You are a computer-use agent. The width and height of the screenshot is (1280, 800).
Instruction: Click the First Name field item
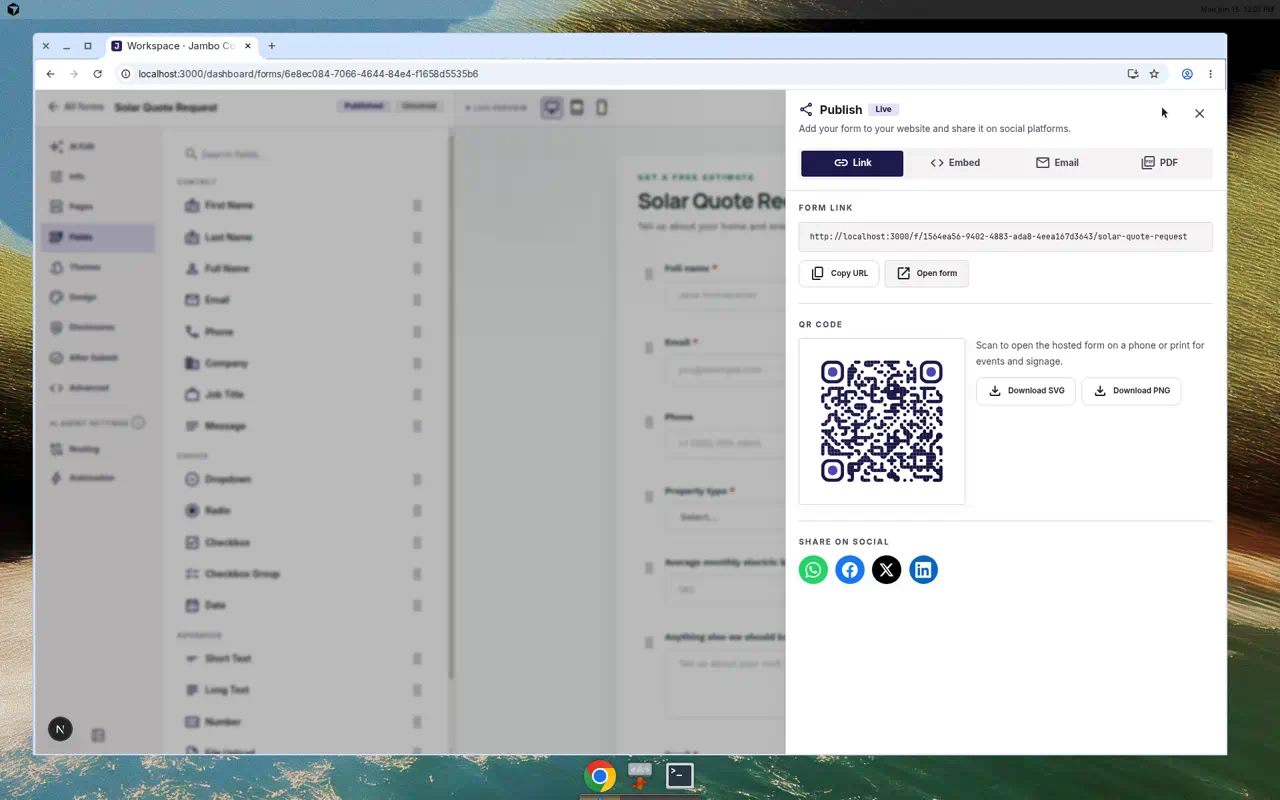pos(303,205)
